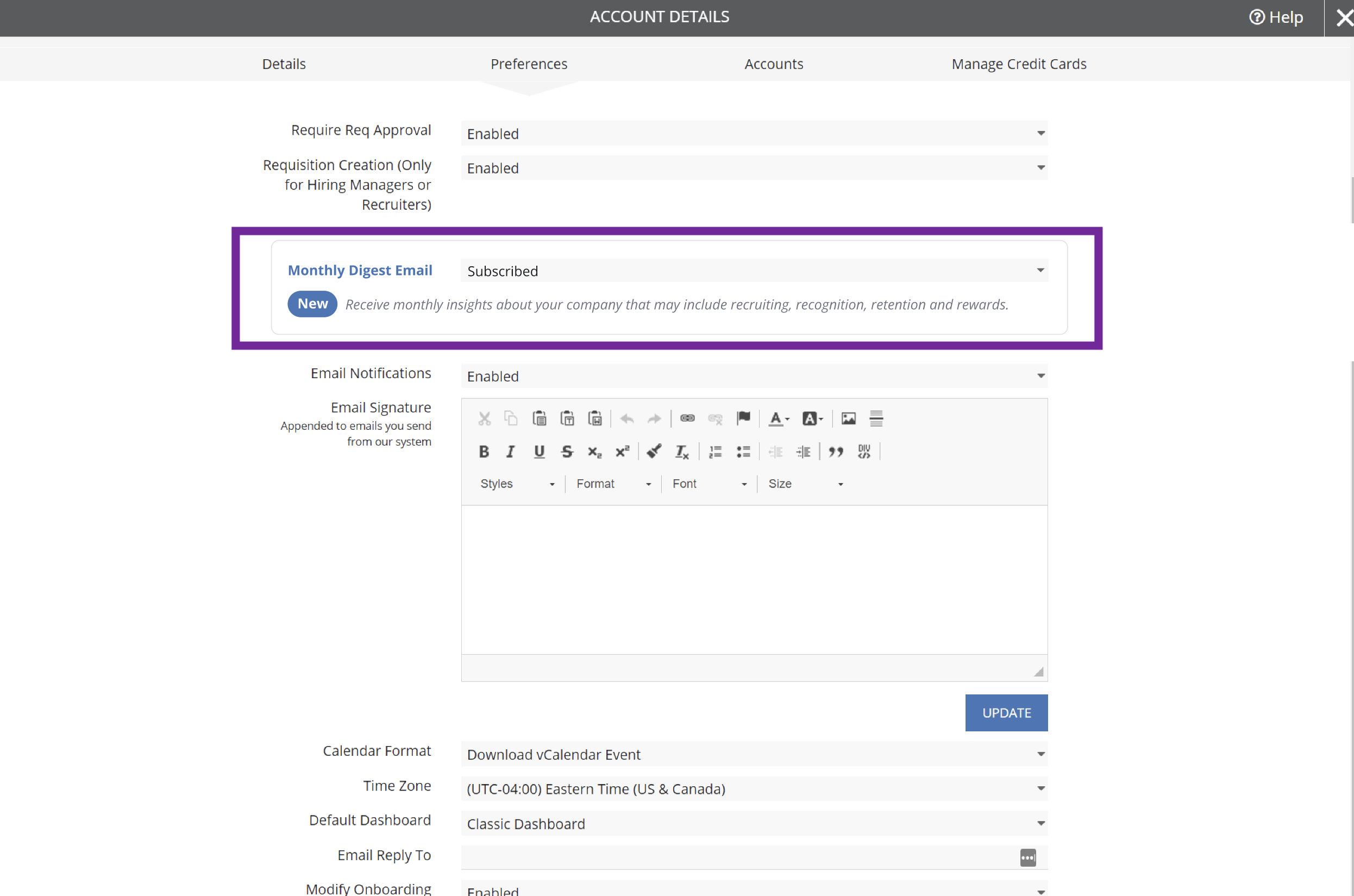Apply Block Quote formatting
The height and width of the screenshot is (896, 1354).
pyautogui.click(x=836, y=452)
